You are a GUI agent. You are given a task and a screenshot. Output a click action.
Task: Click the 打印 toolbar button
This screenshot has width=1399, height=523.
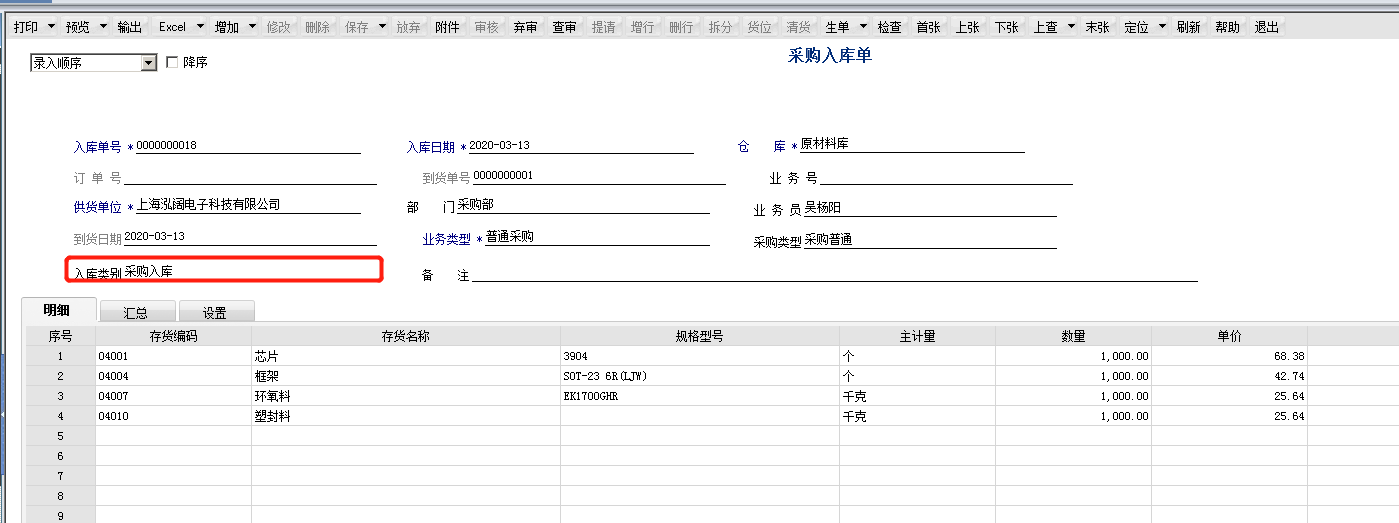25,28
